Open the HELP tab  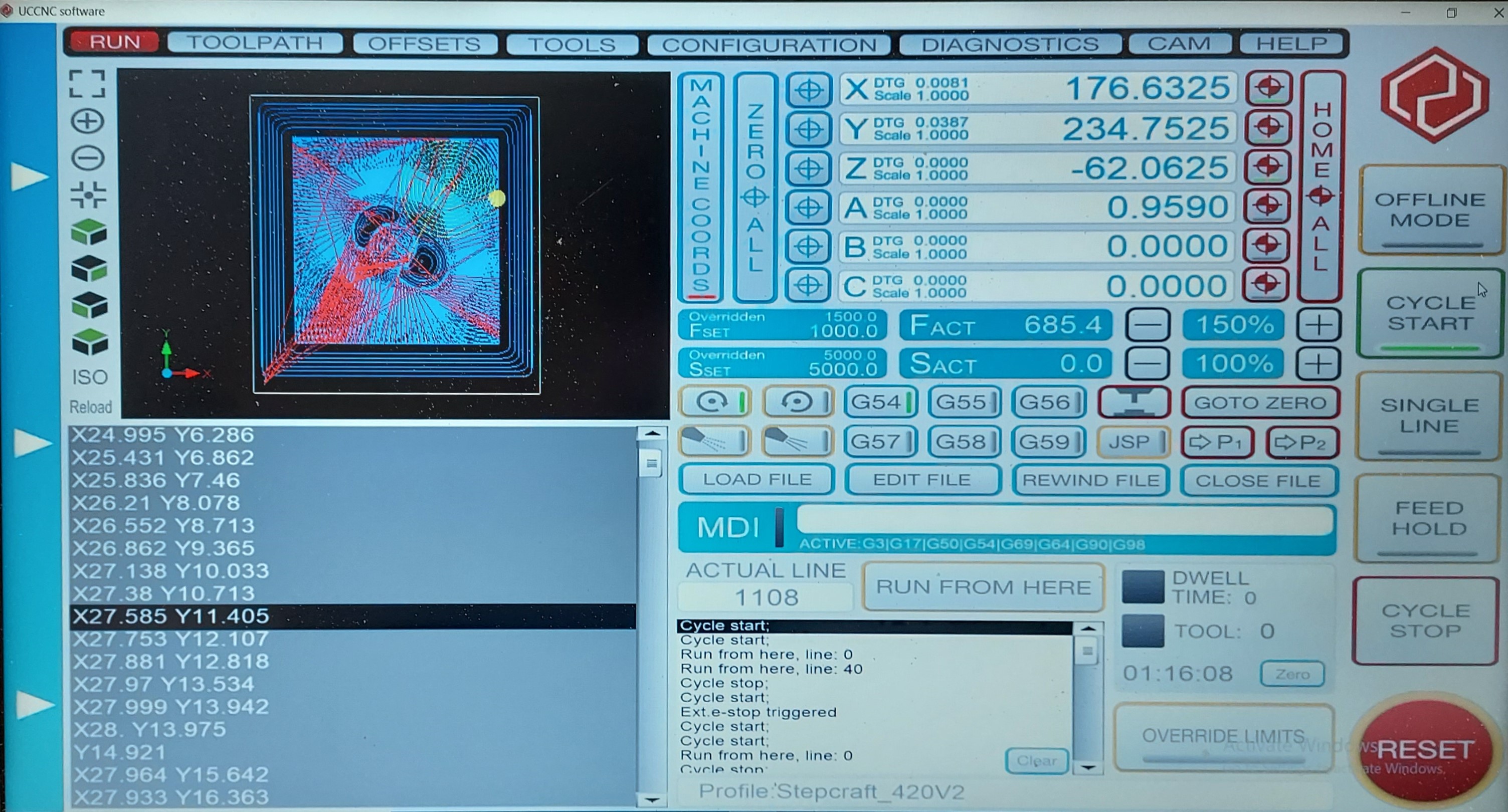[x=1291, y=43]
